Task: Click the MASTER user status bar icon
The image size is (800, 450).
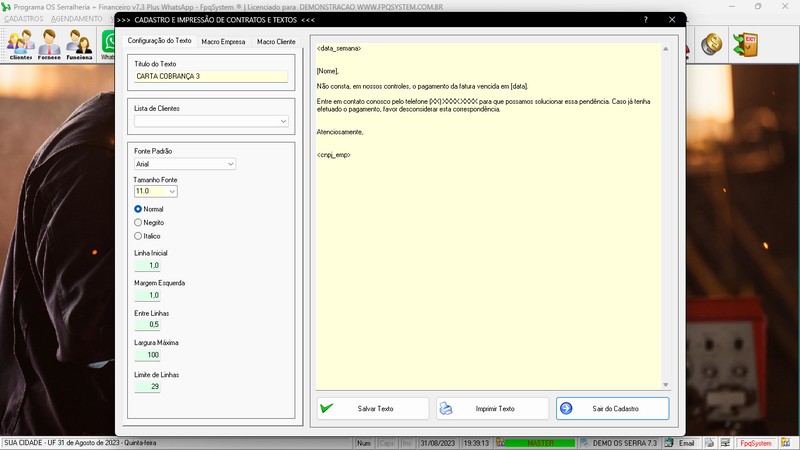Action: tap(501, 443)
